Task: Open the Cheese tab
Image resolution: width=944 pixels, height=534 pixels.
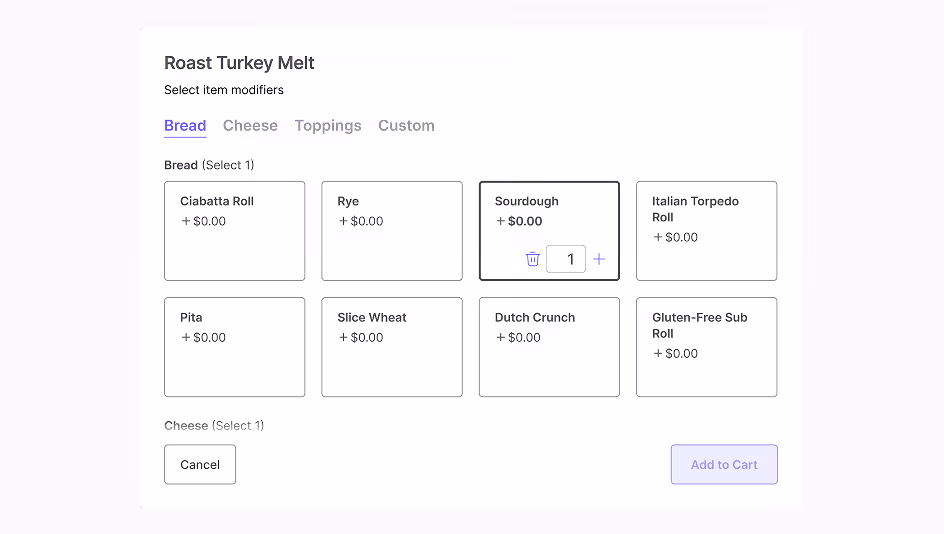Action: coord(250,126)
